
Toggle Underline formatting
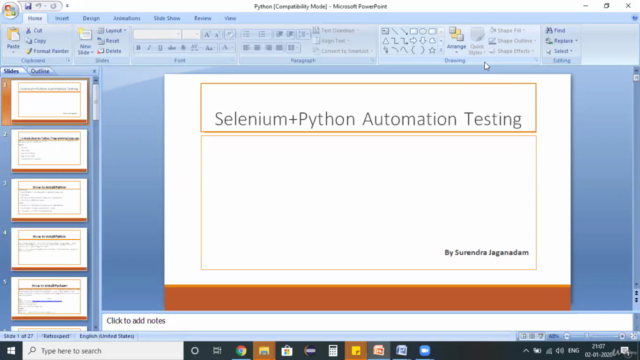coord(160,48)
